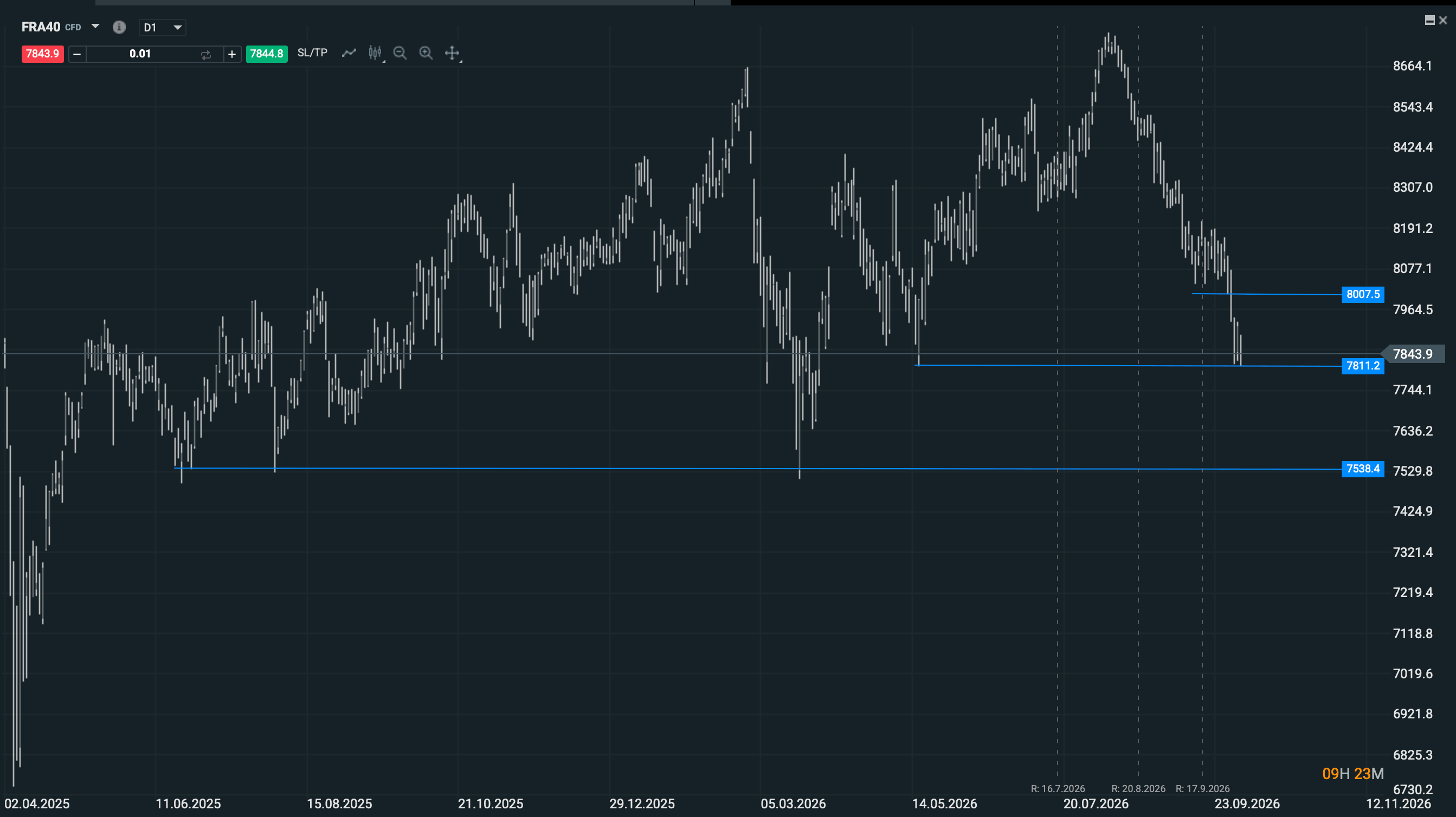This screenshot has width=1456, height=817.
Task: Zoom in the chart
Action: [x=426, y=53]
